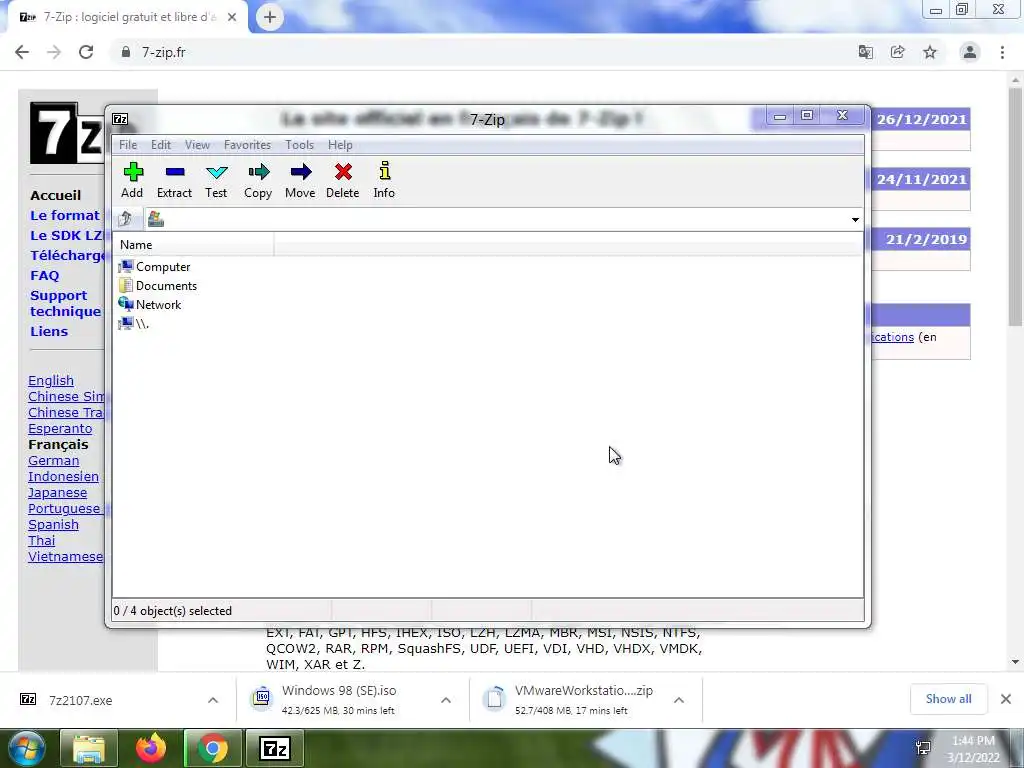Switch to 7-Zip on taskbar
The image size is (1024, 768).
pyautogui.click(x=274, y=748)
